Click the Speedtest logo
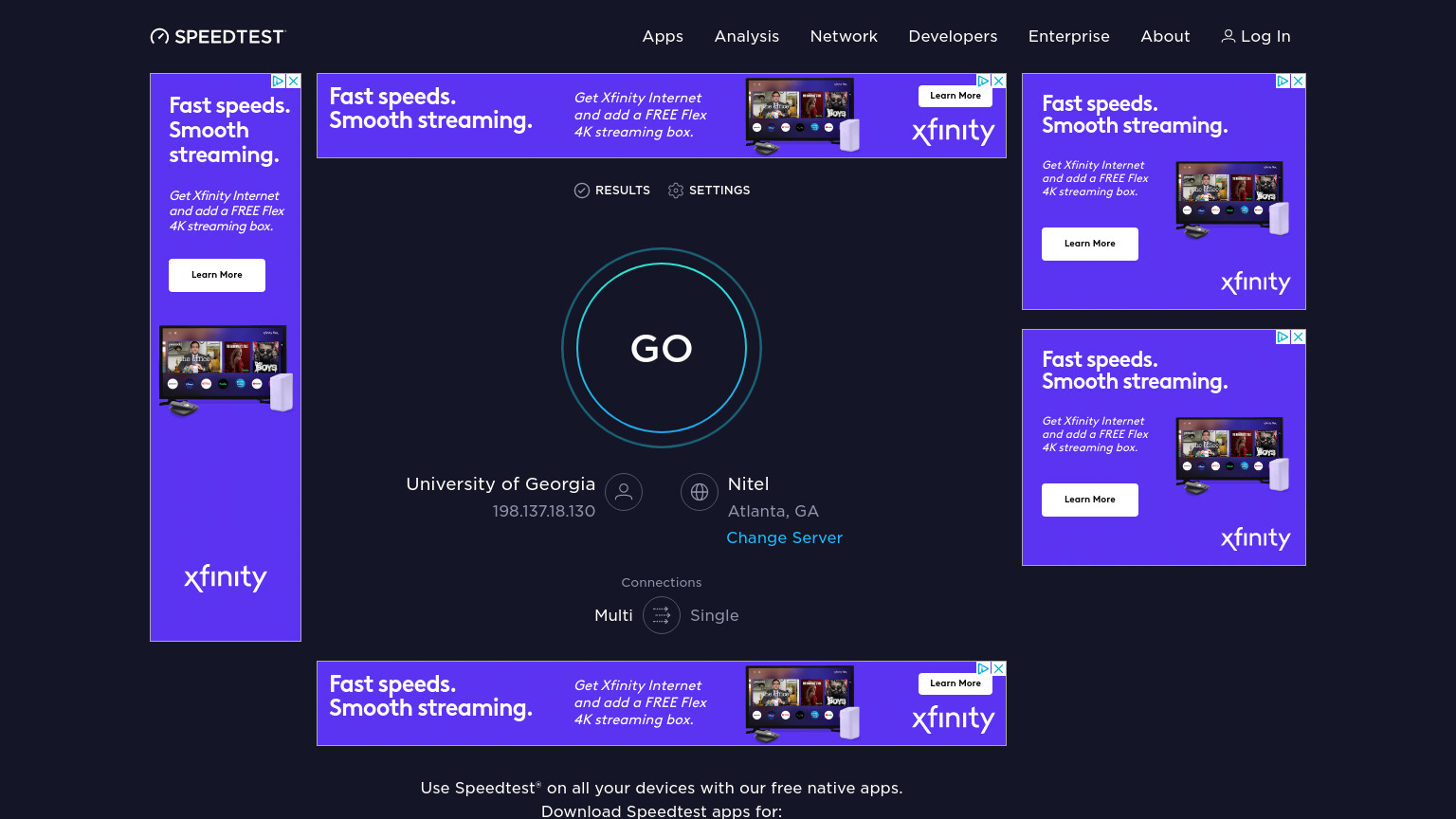This screenshot has width=1456, height=819. point(218,36)
